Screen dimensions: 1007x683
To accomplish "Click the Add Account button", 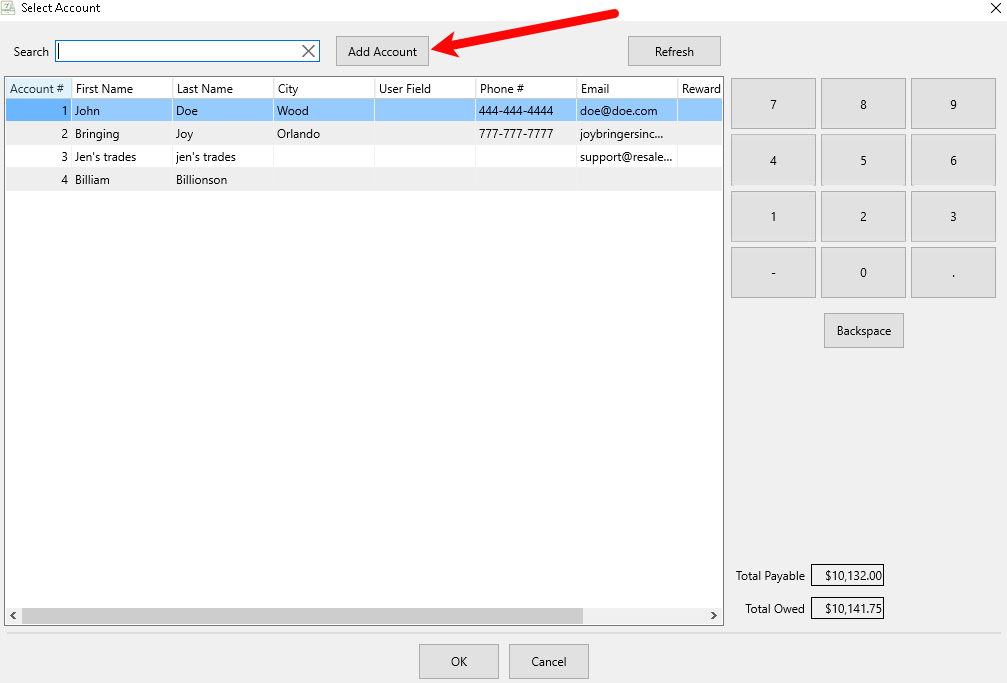I will (x=382, y=51).
